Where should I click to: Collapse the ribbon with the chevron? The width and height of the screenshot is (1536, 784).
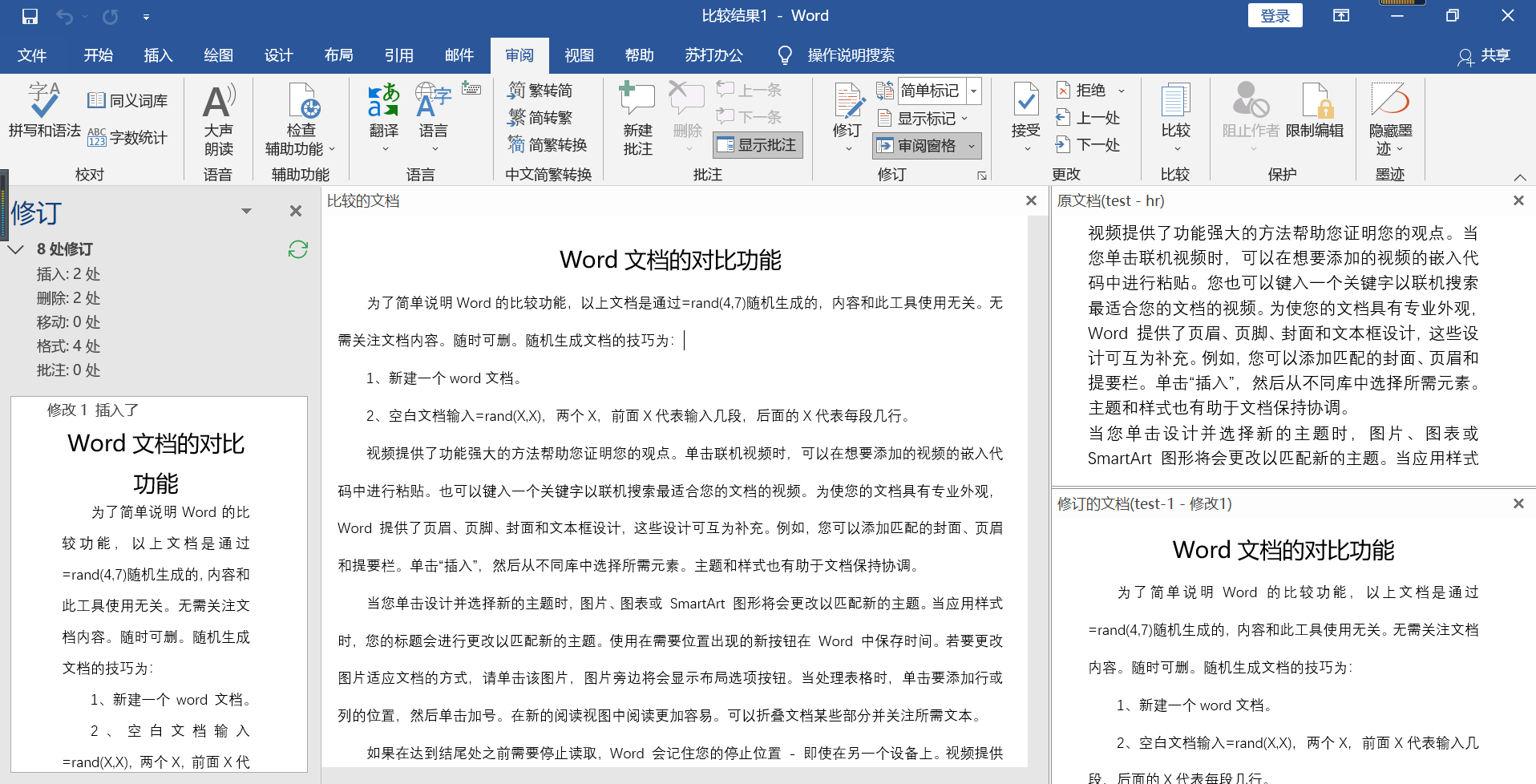pyautogui.click(x=1519, y=177)
